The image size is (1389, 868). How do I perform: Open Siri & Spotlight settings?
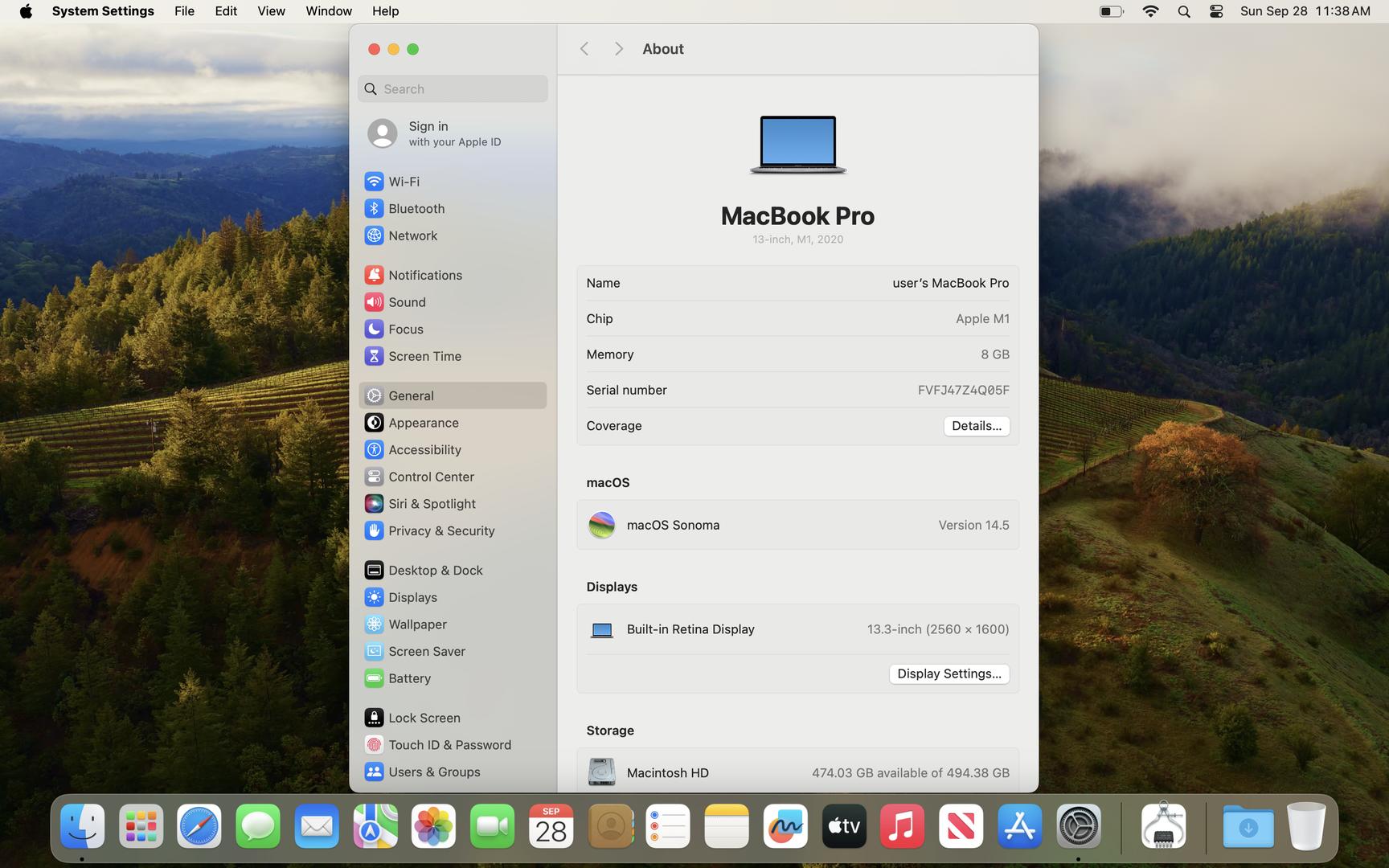(453, 504)
